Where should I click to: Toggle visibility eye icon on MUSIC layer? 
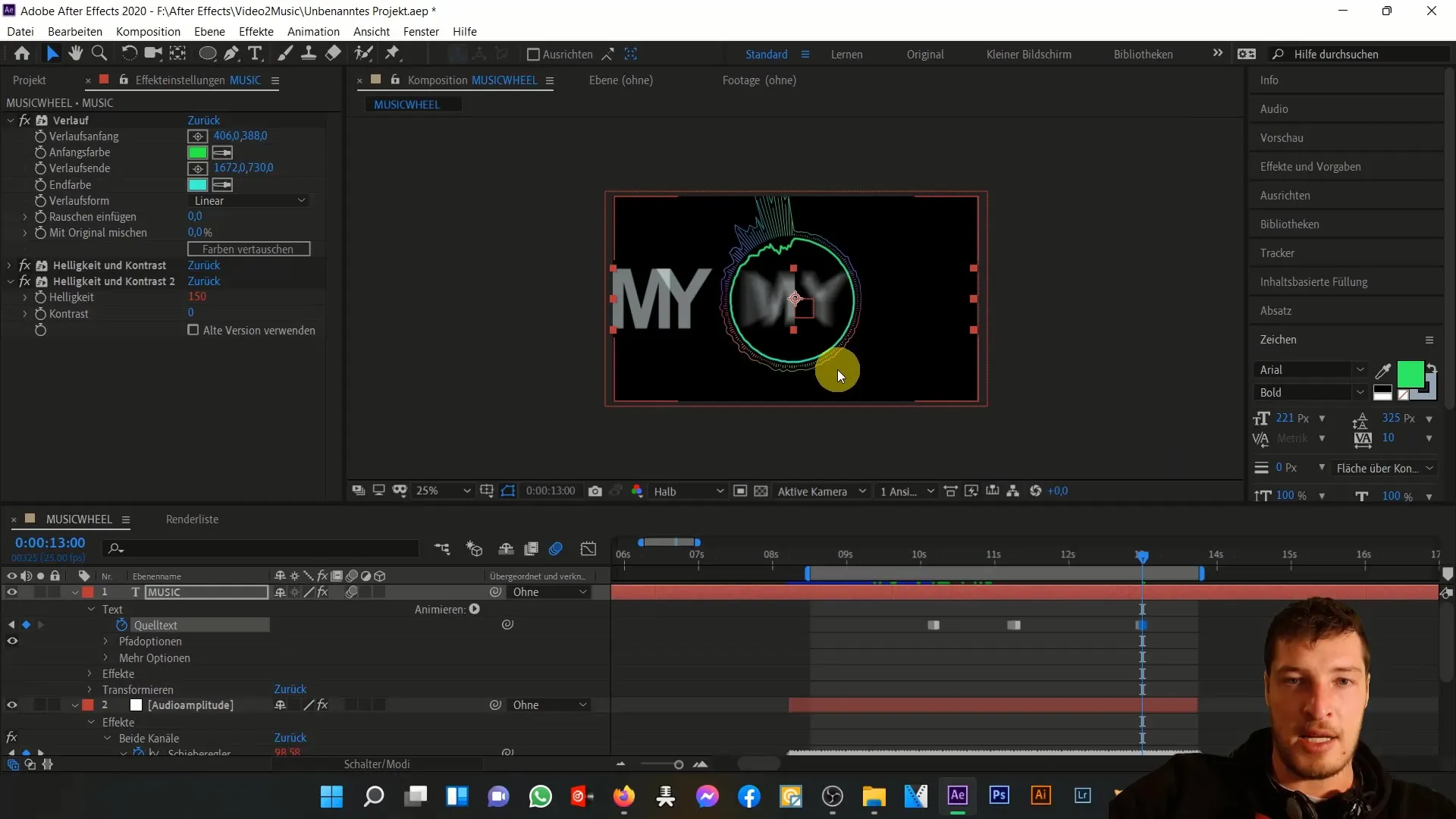click(x=12, y=591)
